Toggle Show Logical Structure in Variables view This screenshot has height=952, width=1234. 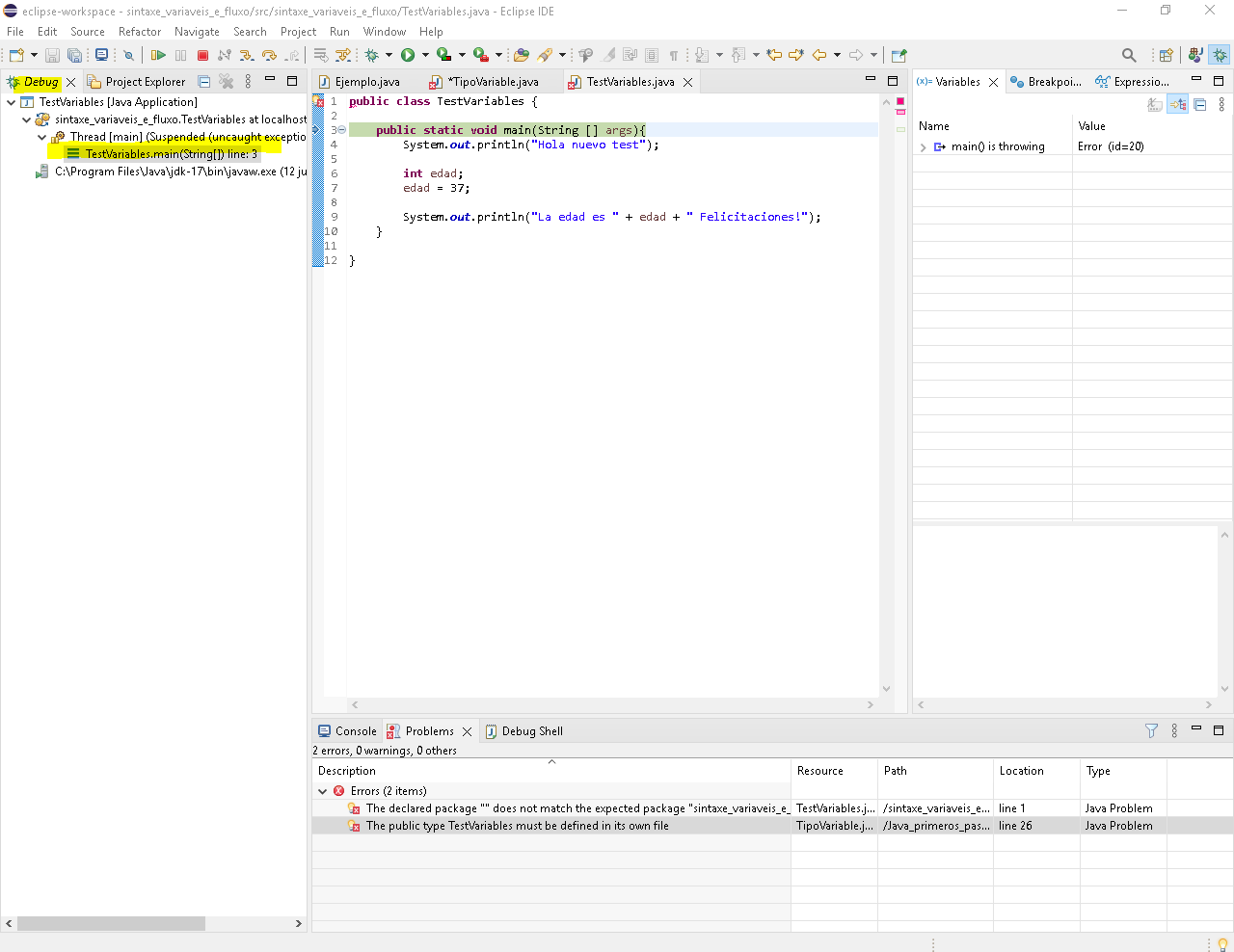click(1178, 104)
